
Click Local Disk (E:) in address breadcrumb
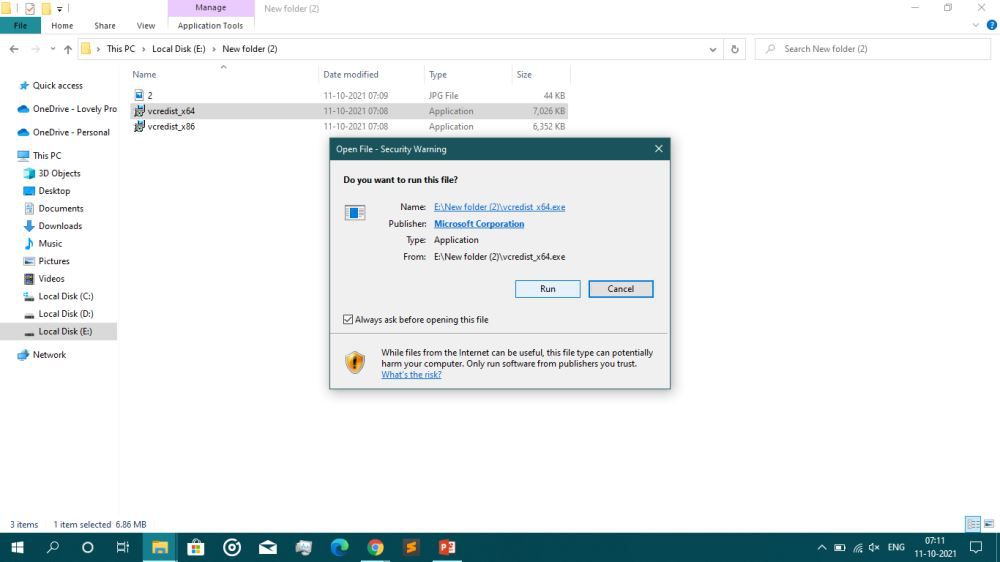click(179, 49)
